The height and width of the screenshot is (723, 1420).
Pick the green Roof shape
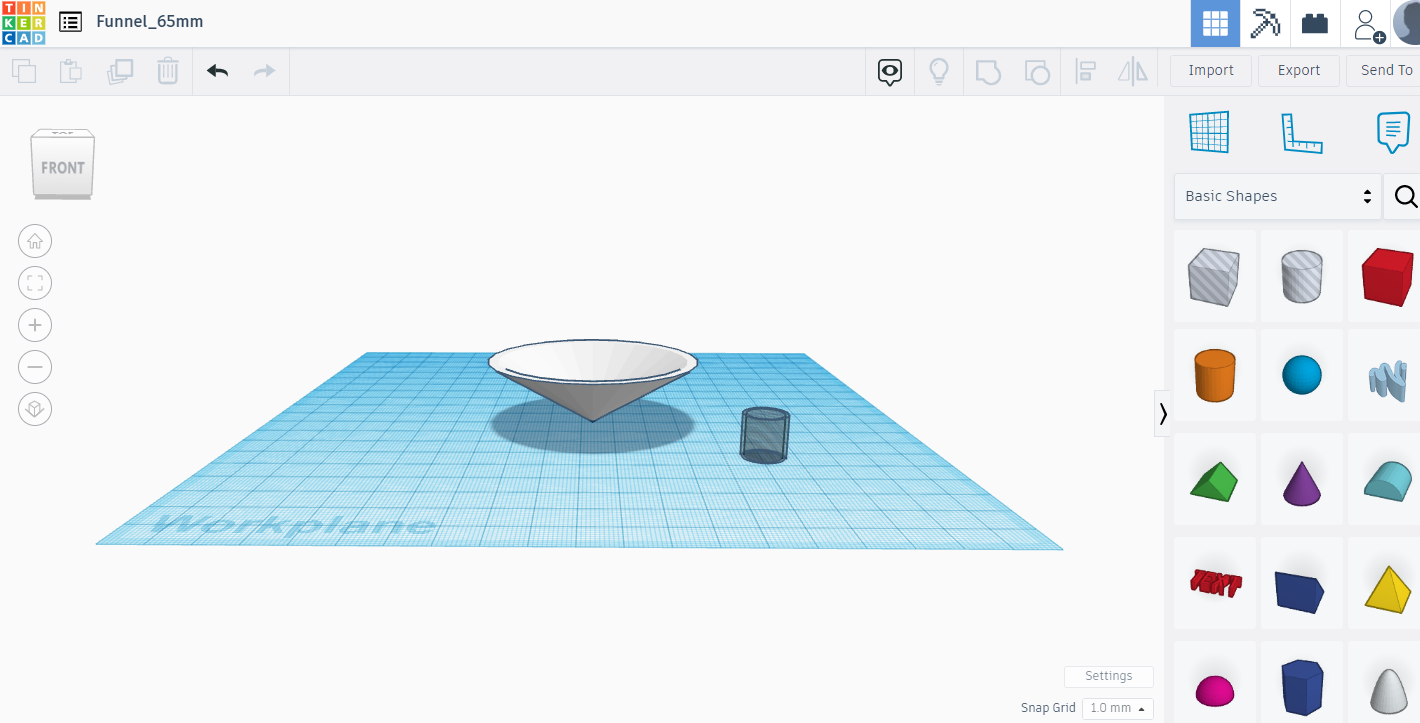1214,480
